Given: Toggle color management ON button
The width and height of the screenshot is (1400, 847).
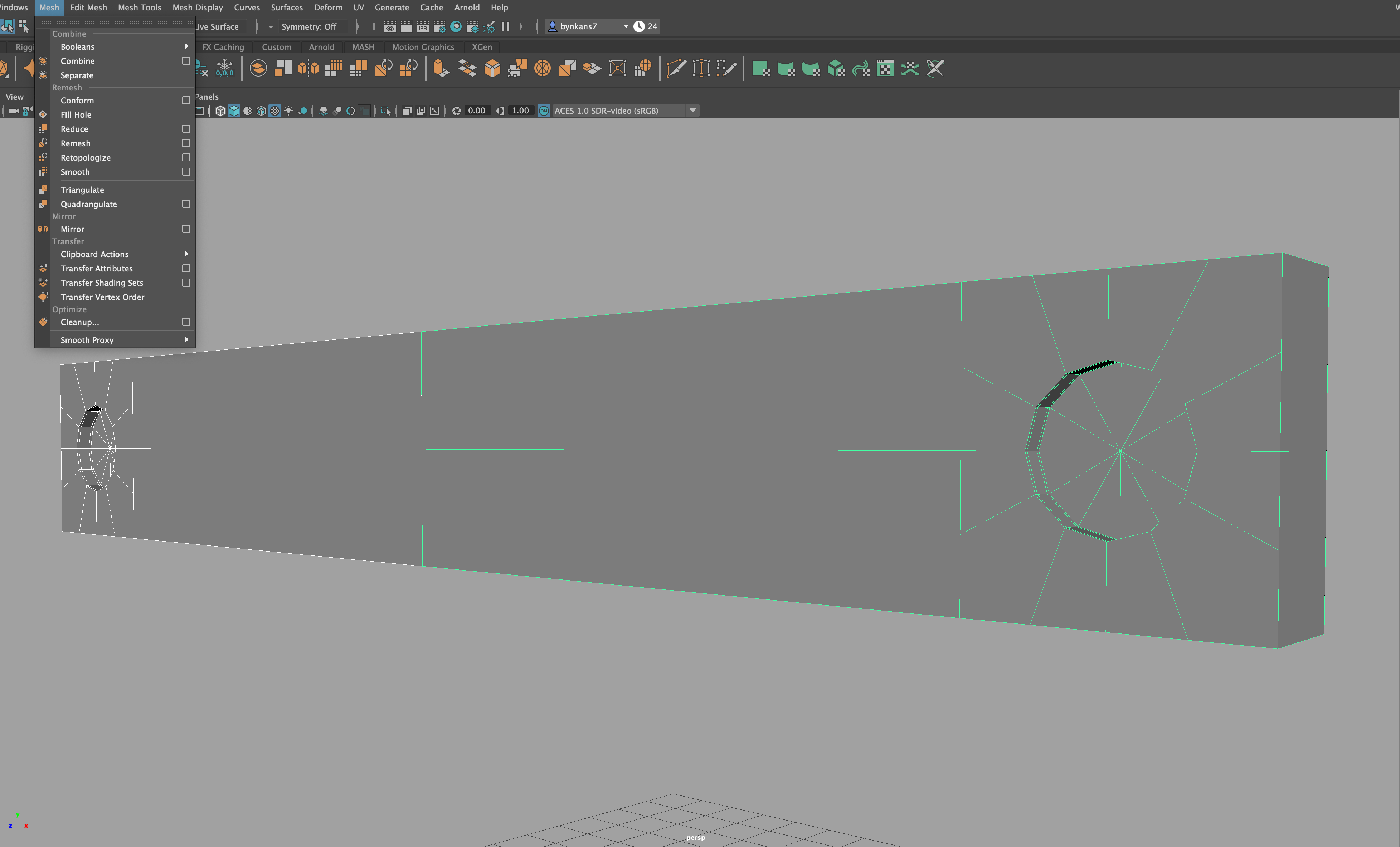Looking at the screenshot, I should pyautogui.click(x=544, y=111).
